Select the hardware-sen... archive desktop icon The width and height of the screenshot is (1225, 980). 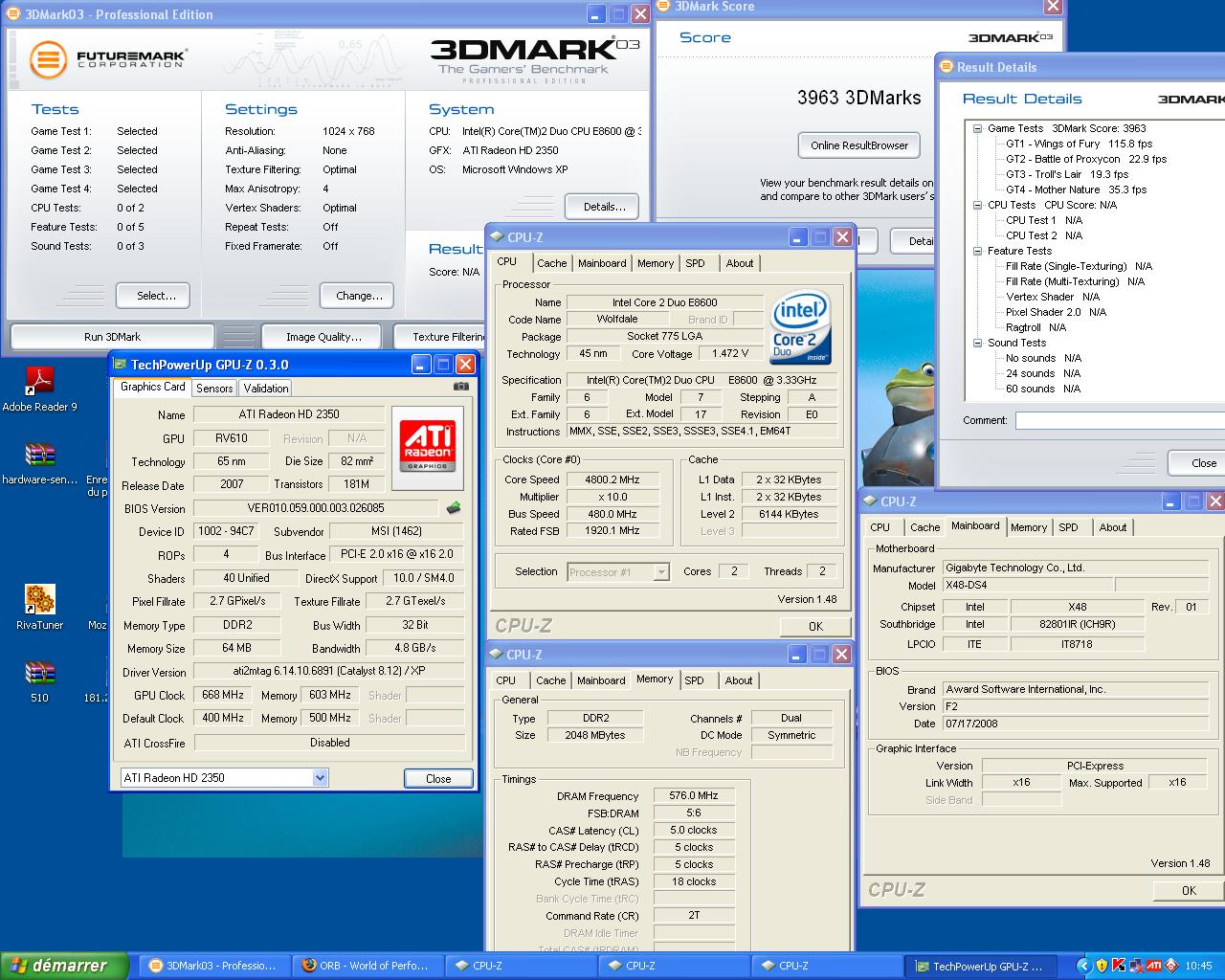tap(39, 461)
